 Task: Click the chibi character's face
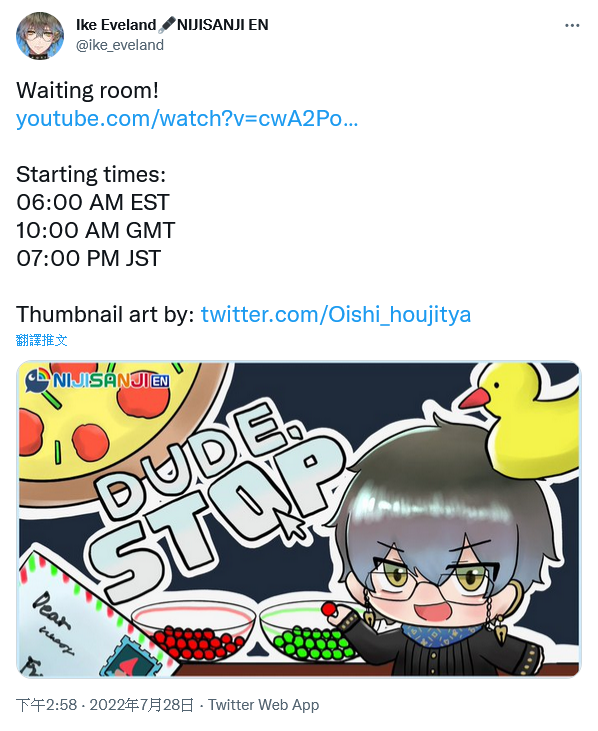(x=431, y=592)
